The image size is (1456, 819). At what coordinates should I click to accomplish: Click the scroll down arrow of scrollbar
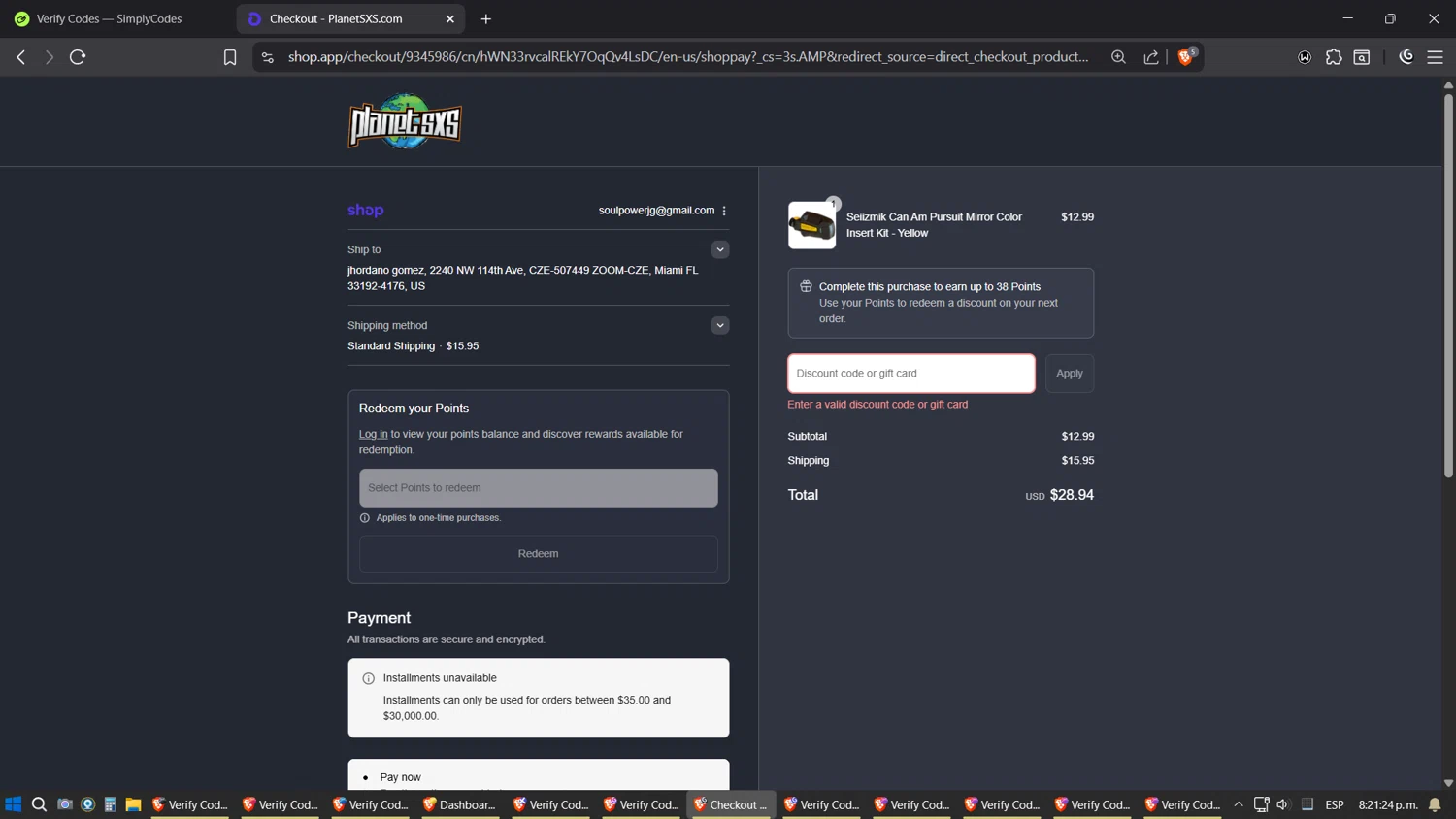tap(1448, 783)
